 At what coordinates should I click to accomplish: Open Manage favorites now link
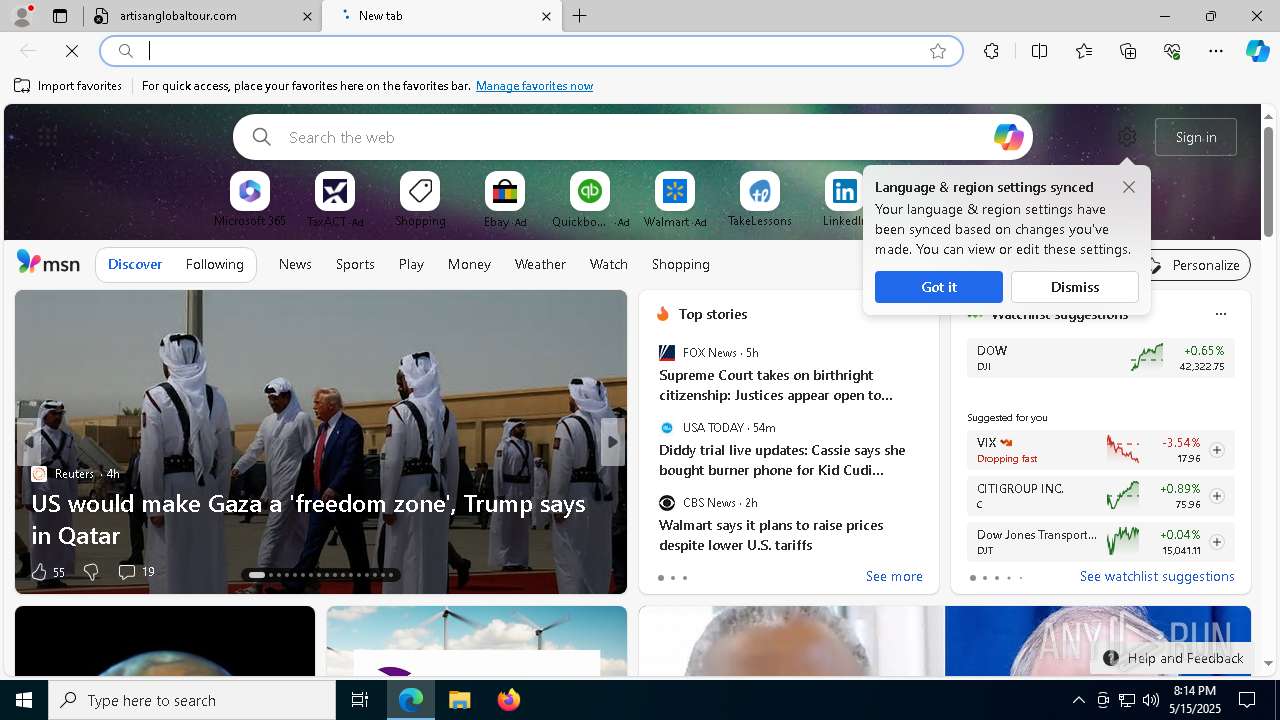coord(534,86)
